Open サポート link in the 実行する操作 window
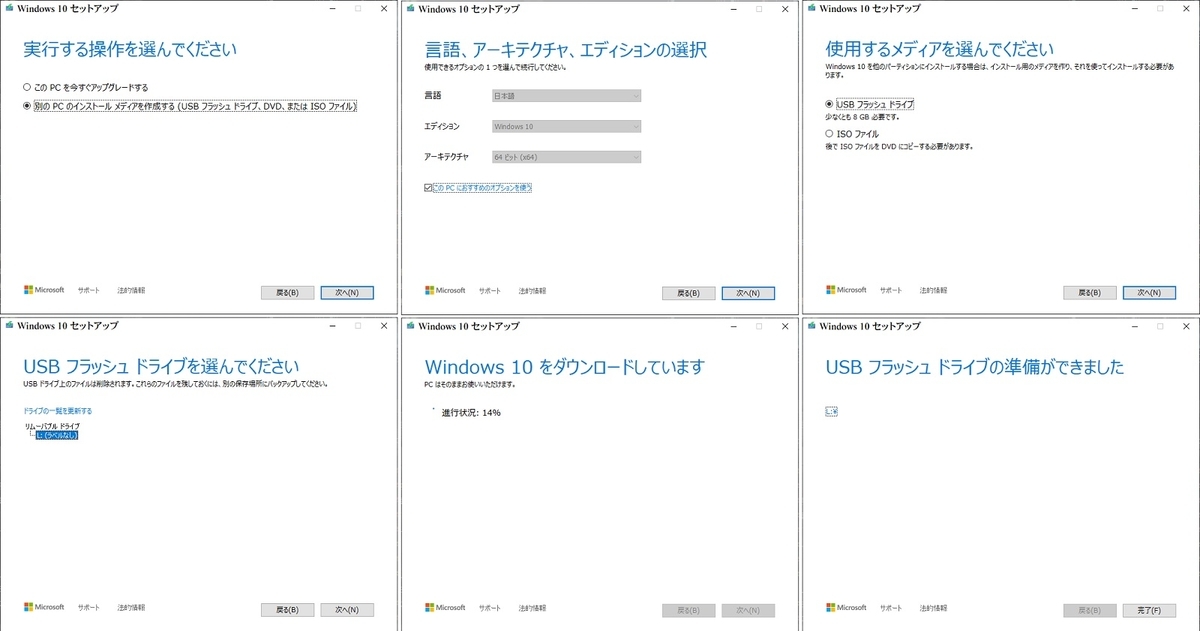Screen dimensions: 1200x631 click(89, 290)
